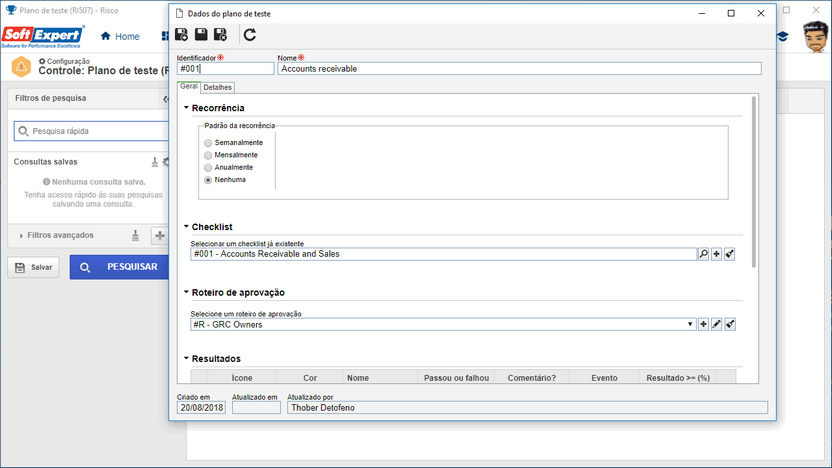832x468 pixels.
Task: Click the clear icon beside Consultas salvas
Action: 154,162
